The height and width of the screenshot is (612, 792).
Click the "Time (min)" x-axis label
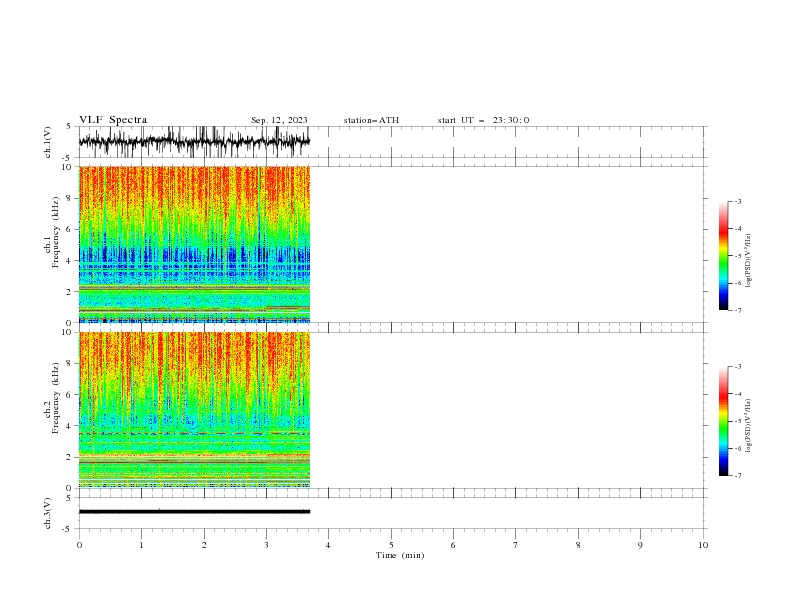[400, 555]
